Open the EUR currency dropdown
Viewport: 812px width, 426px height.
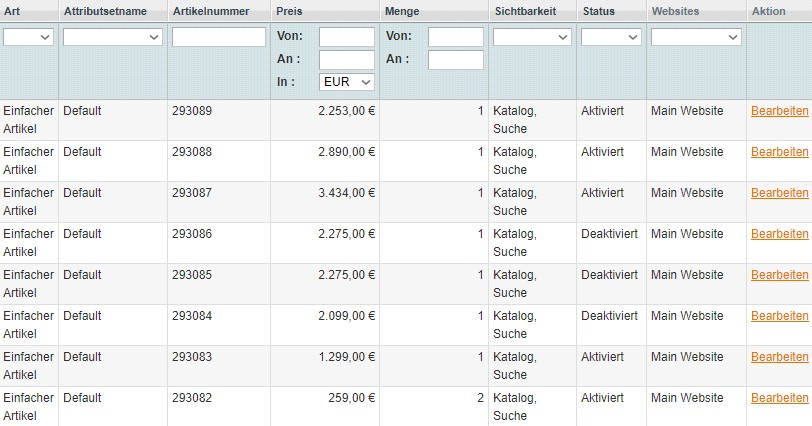pos(346,82)
